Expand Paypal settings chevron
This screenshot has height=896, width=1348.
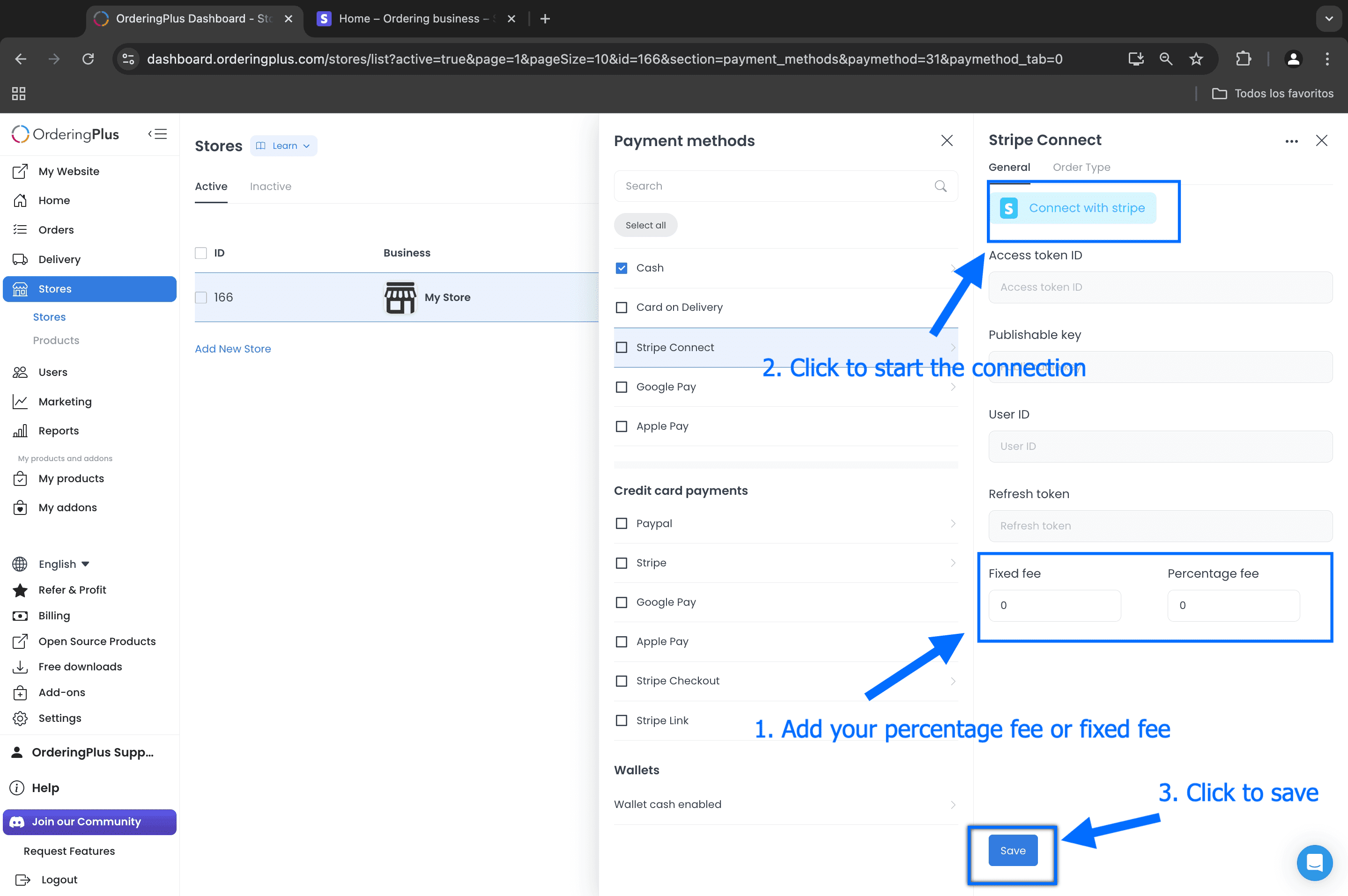pos(953,523)
